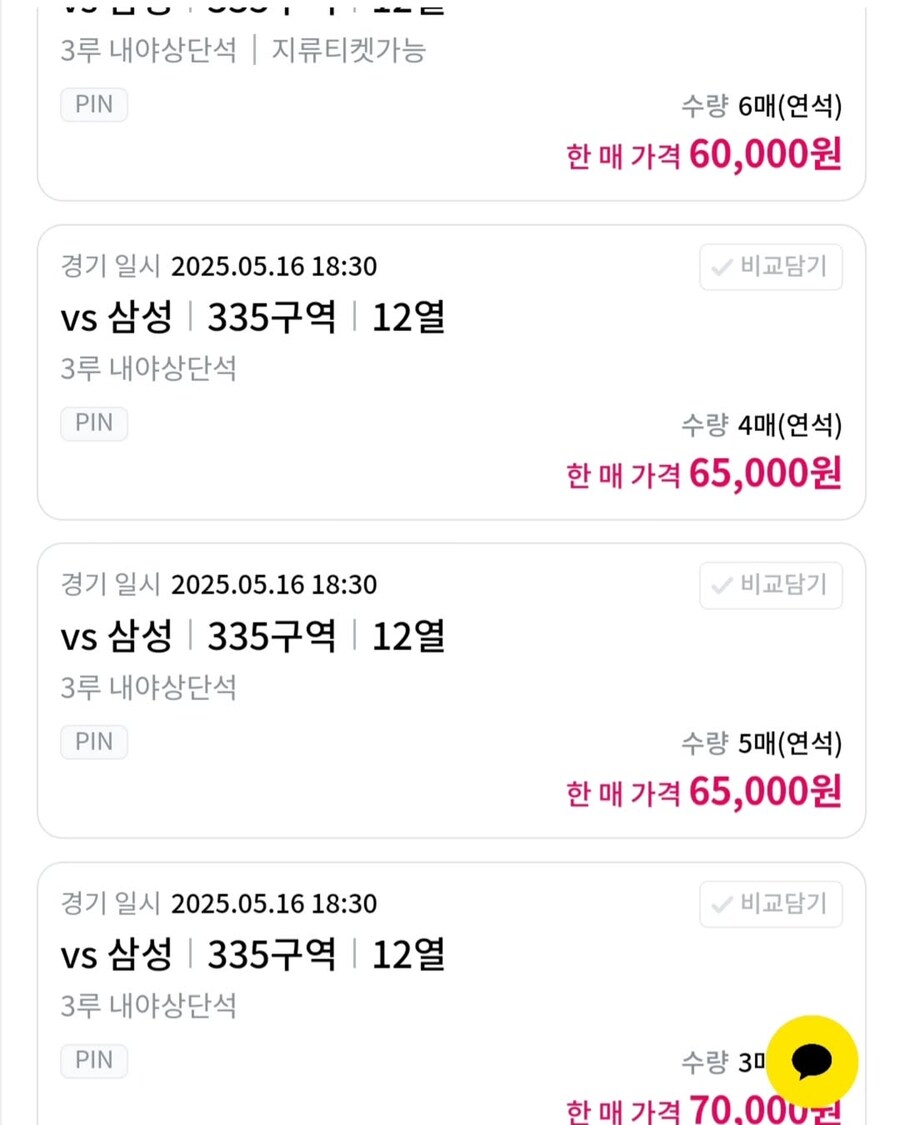Click the 수량 6매(연석) quantity text
The width and height of the screenshot is (900, 1125).
[x=761, y=106]
